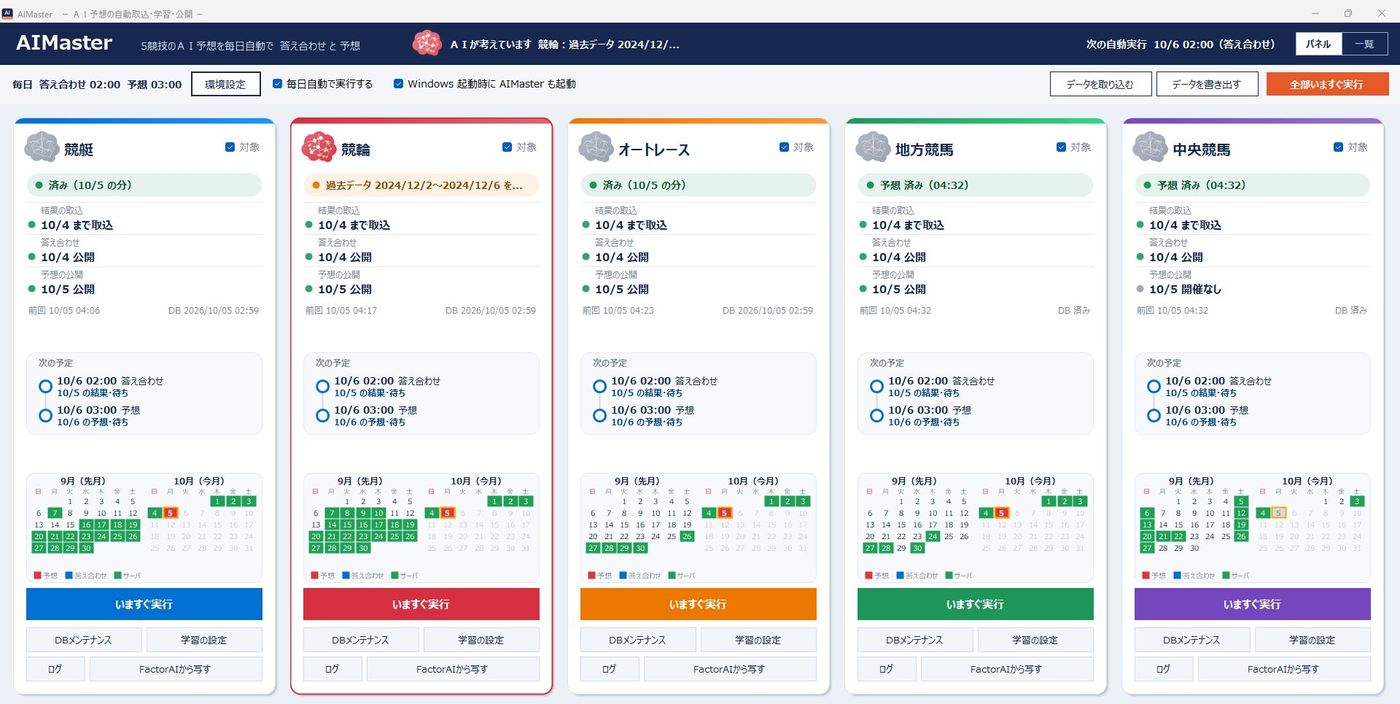Click FactorAIから写す on 中央競馬 card
Viewport: 1400px width, 704px height.
[1284, 669]
